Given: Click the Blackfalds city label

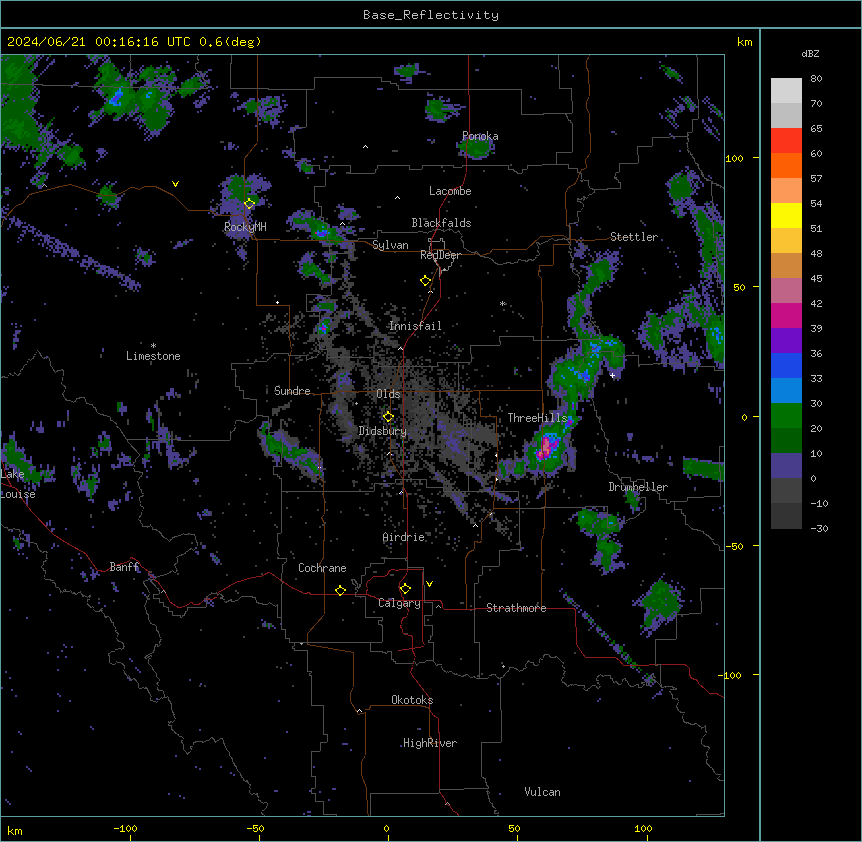Looking at the screenshot, I should (x=441, y=223).
